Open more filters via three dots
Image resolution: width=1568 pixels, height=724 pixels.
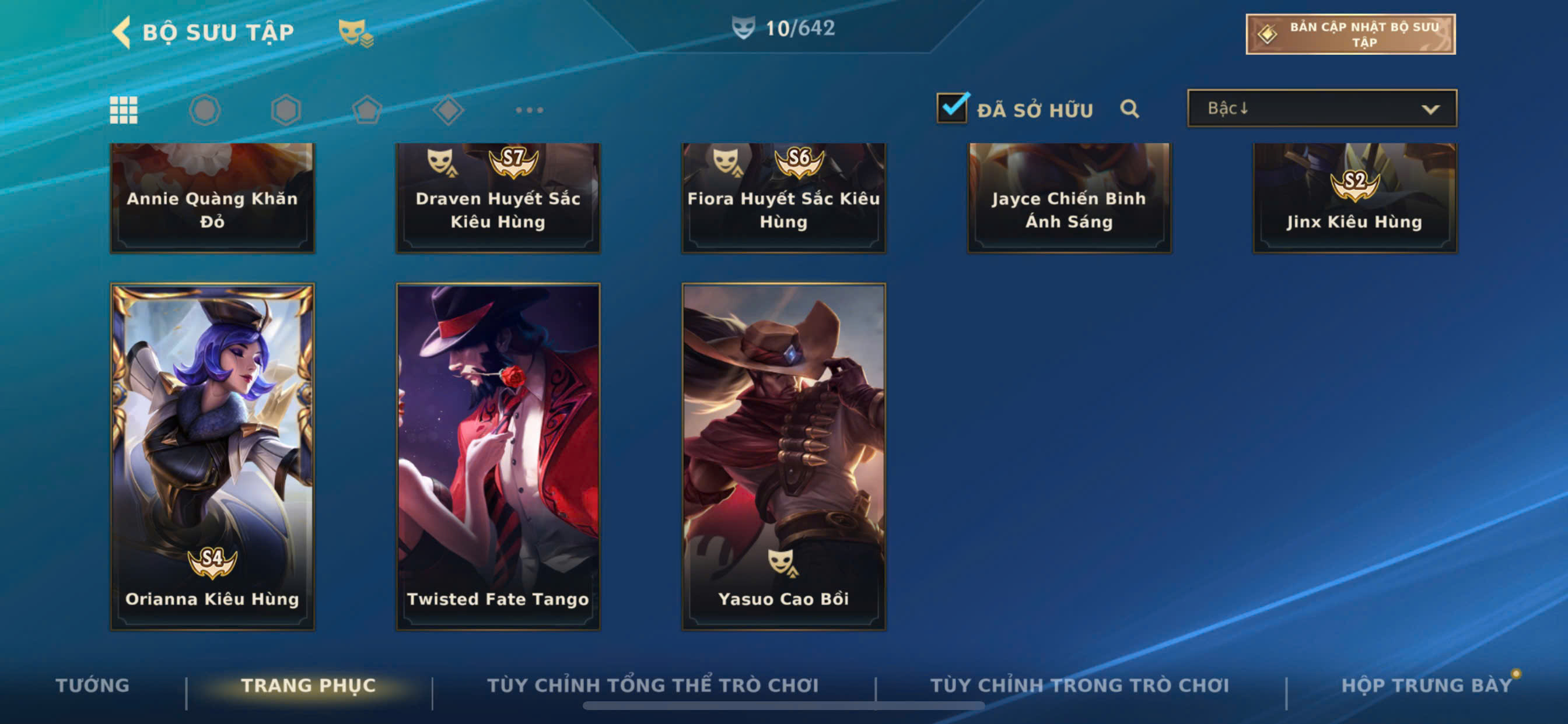pyautogui.click(x=529, y=110)
